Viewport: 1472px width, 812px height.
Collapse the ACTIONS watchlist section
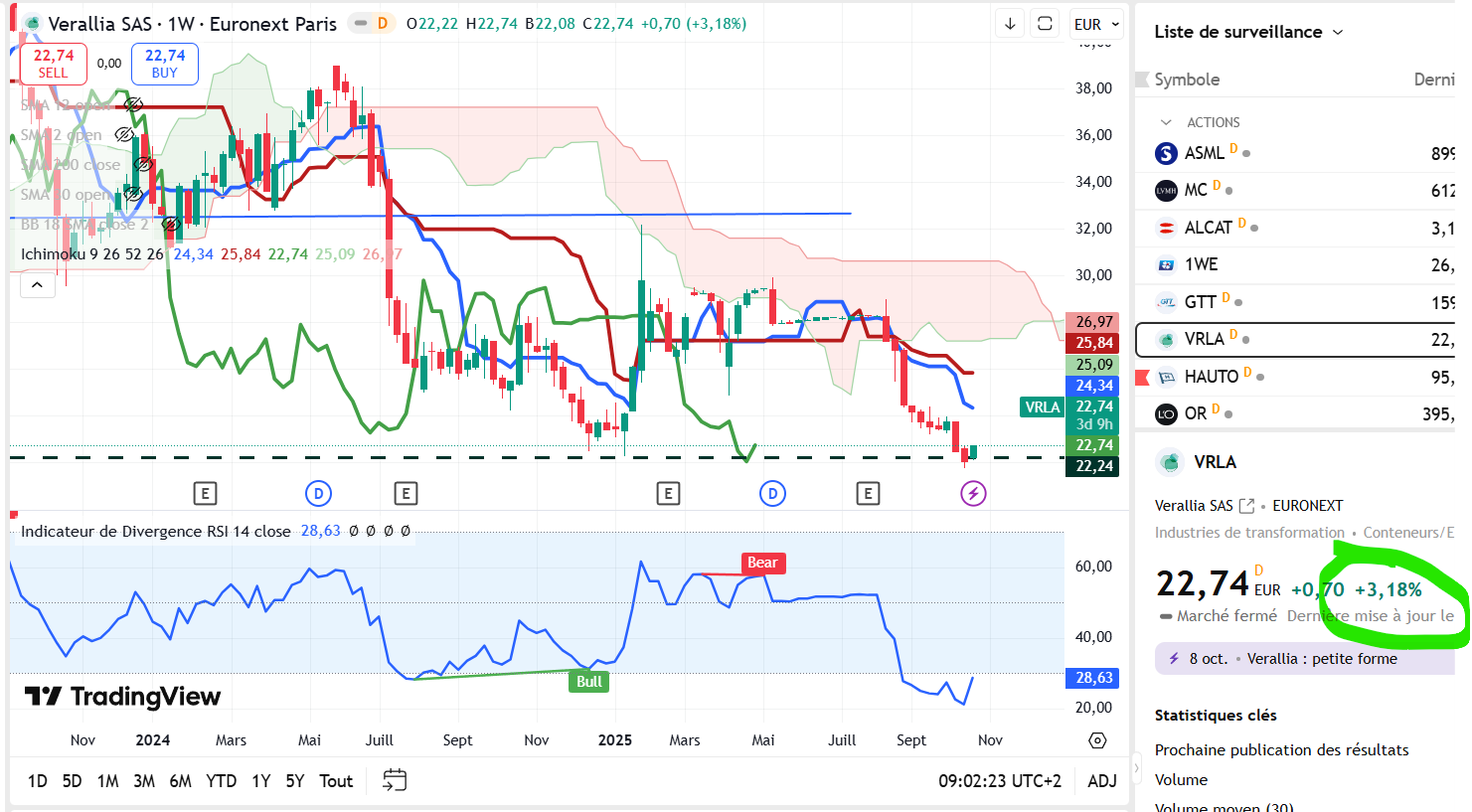click(x=1166, y=122)
